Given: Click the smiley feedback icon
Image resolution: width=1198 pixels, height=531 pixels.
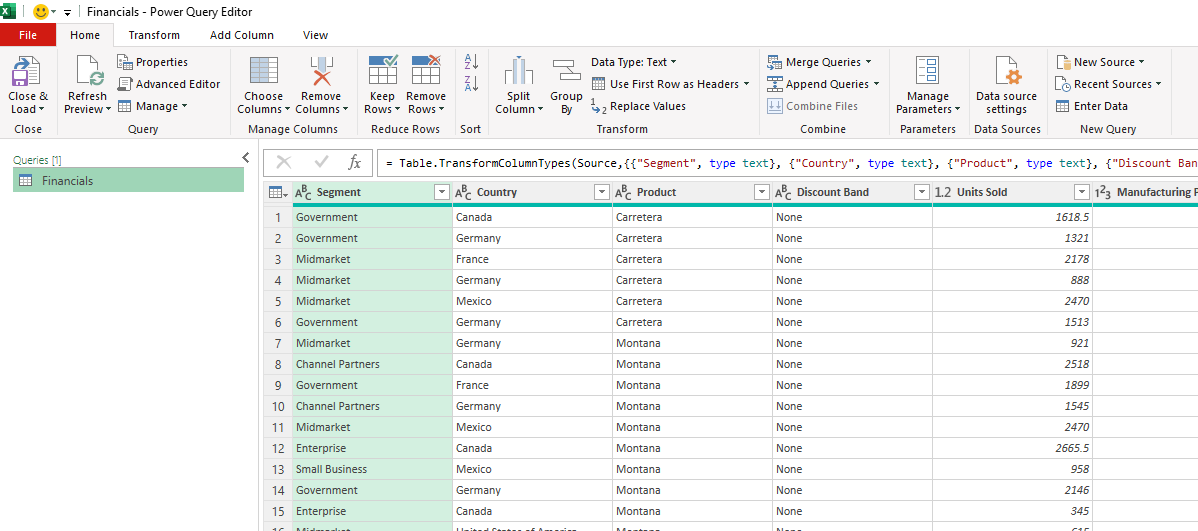Looking at the screenshot, I should (40, 12).
